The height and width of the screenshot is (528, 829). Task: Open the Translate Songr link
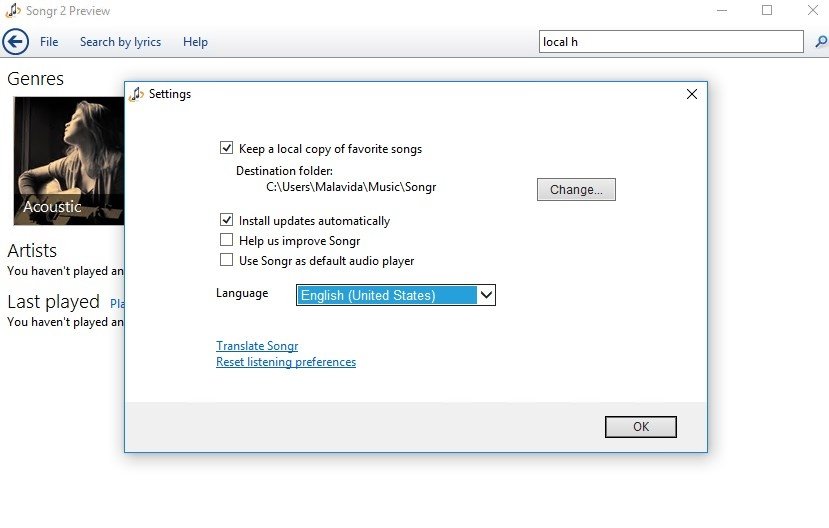pos(257,346)
